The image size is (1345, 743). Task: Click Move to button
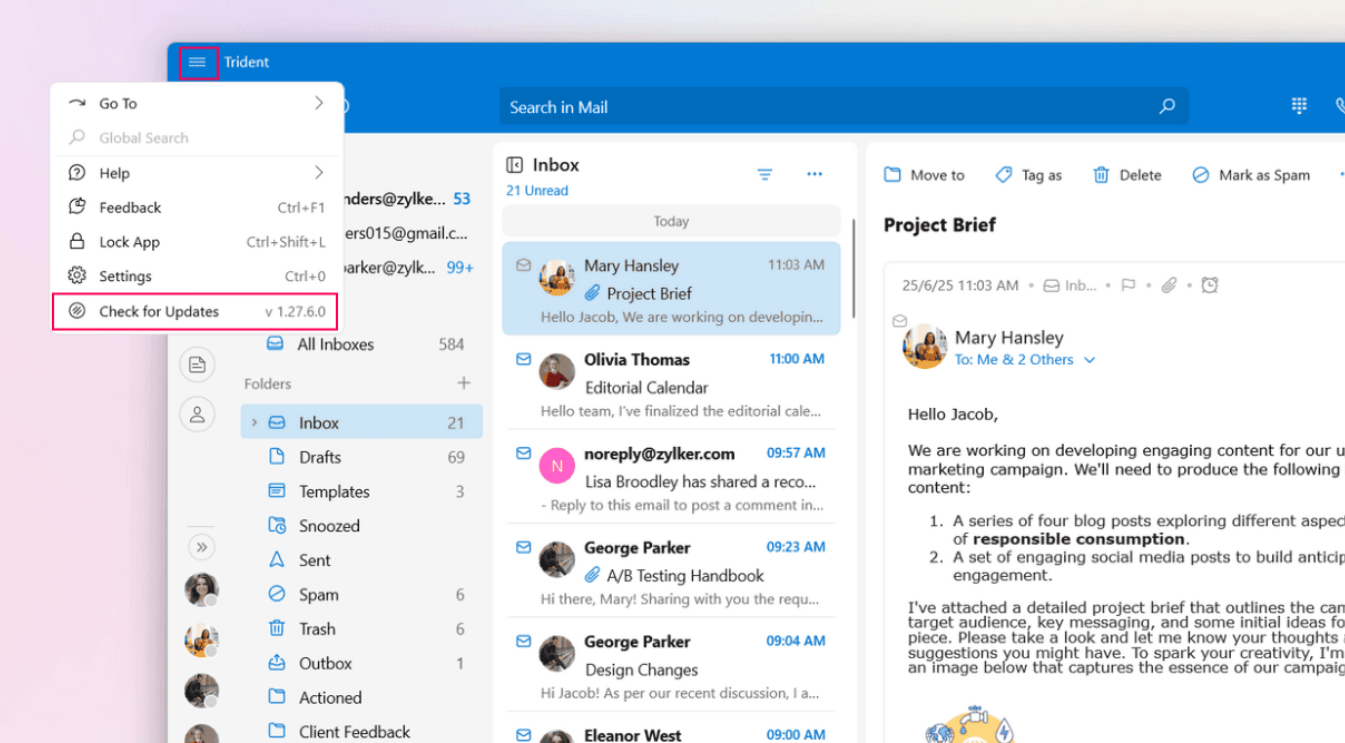(924, 175)
